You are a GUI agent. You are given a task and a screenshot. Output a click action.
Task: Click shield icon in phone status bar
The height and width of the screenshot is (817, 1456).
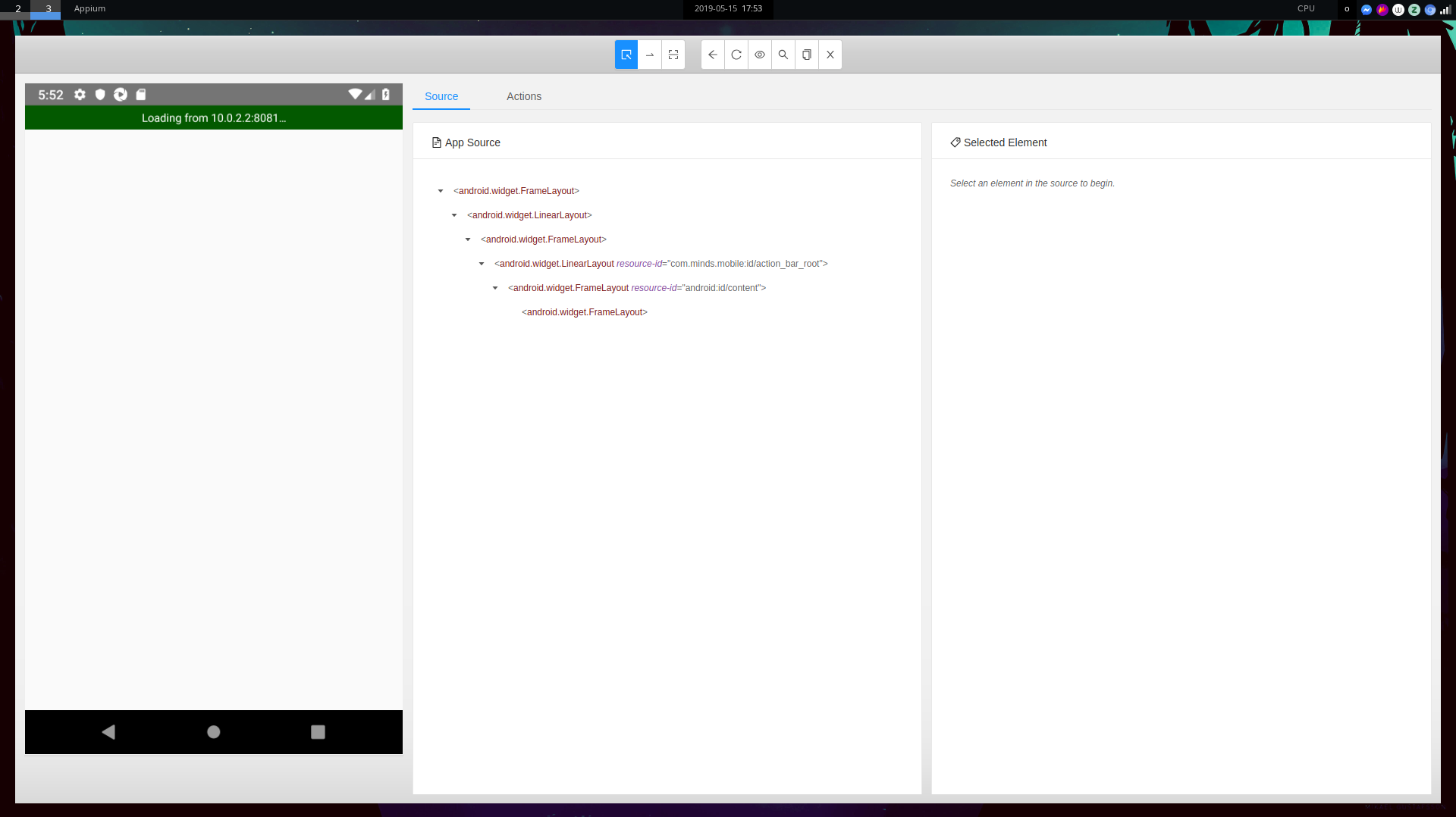click(100, 95)
